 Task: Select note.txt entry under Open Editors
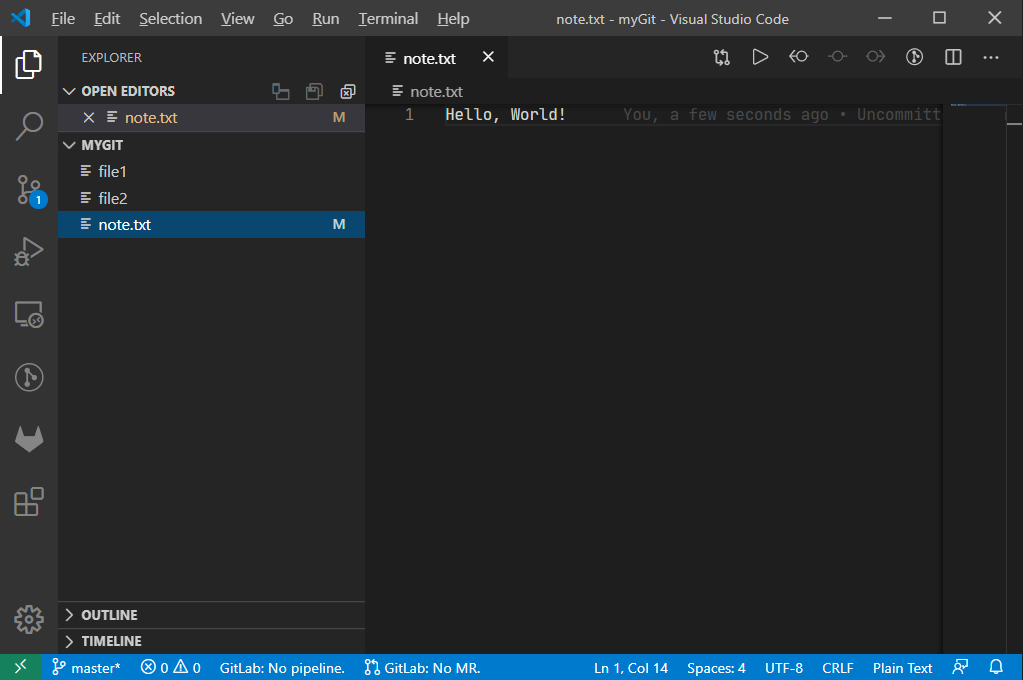pyautogui.click(x=211, y=117)
